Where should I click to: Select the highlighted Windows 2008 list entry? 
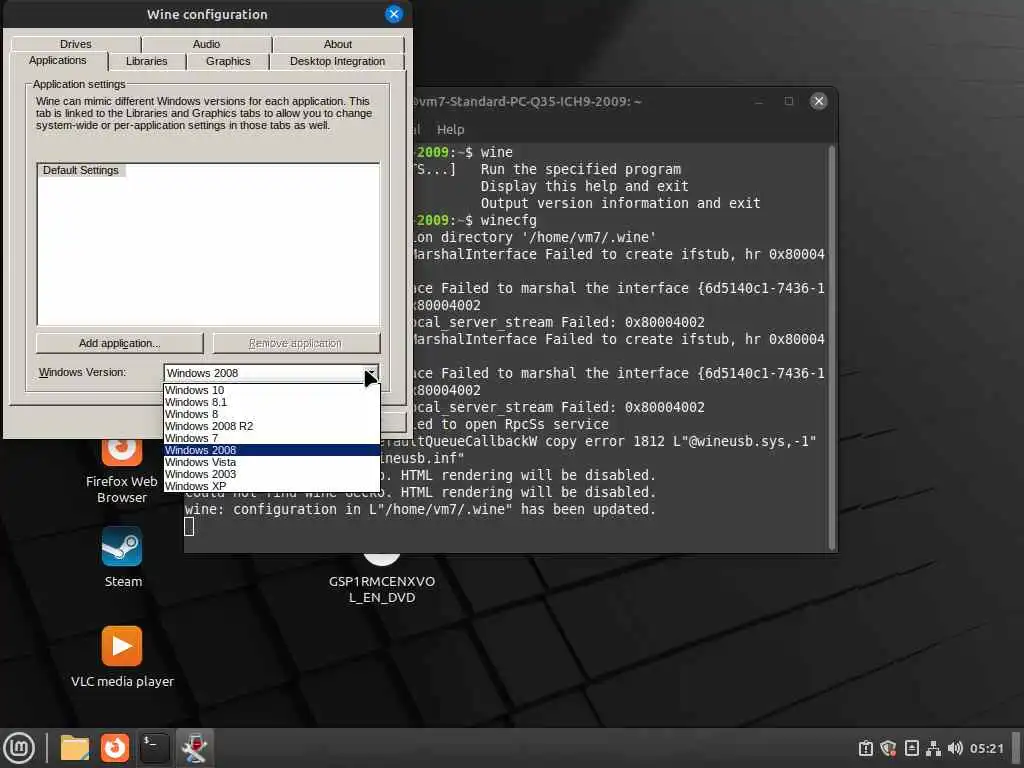pos(272,450)
